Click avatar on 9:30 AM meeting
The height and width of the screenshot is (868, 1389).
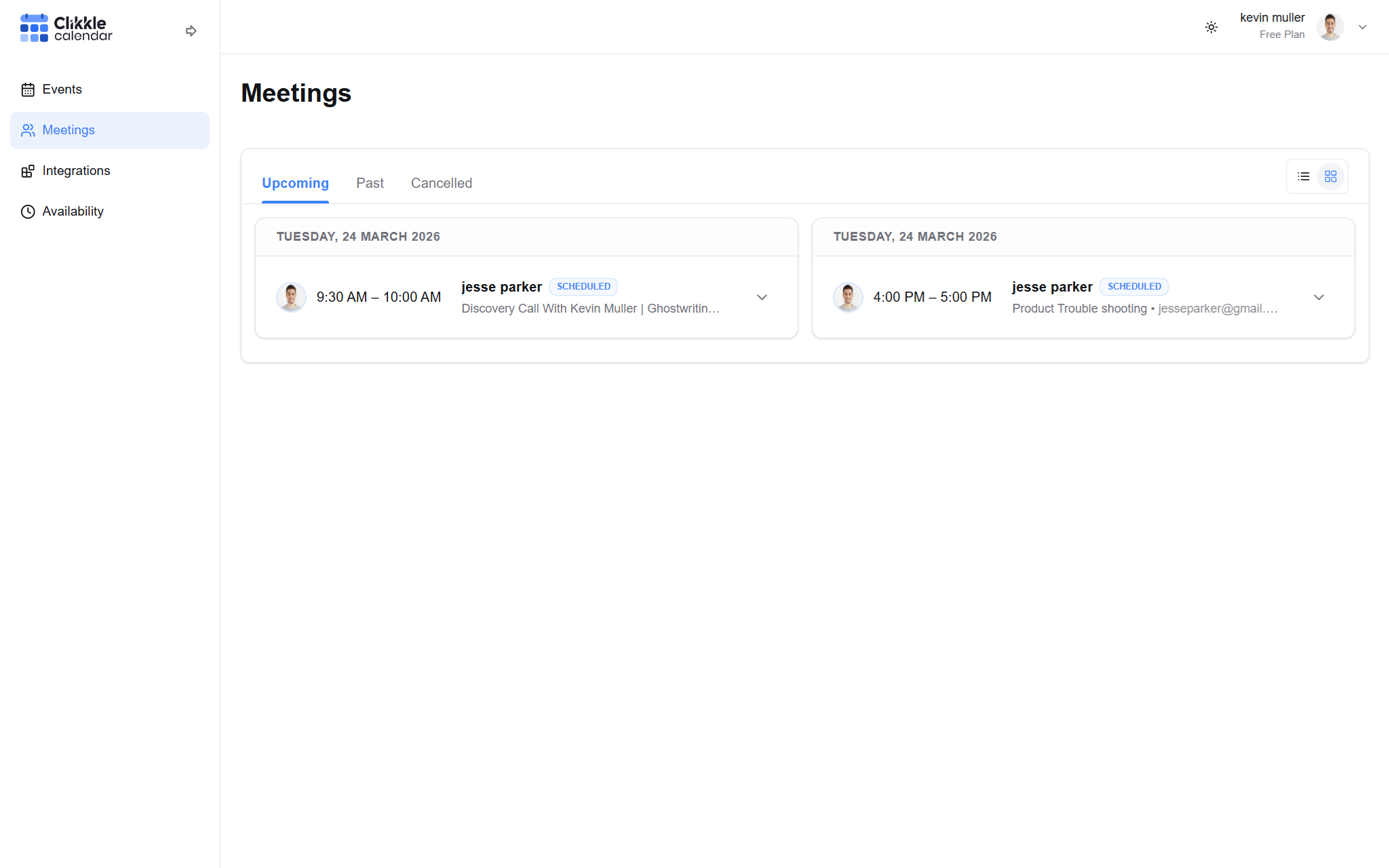click(291, 297)
